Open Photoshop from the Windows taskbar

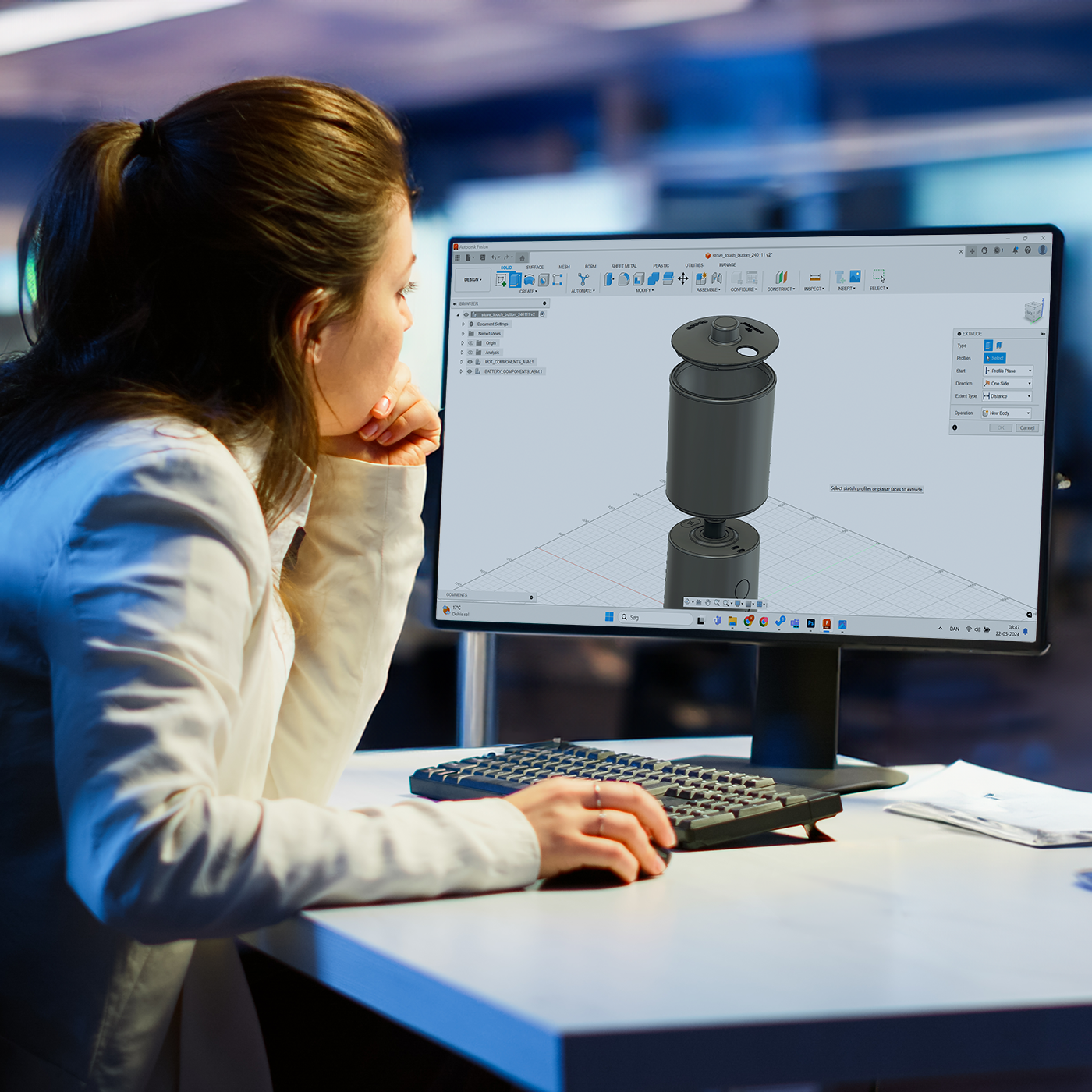(x=810, y=623)
